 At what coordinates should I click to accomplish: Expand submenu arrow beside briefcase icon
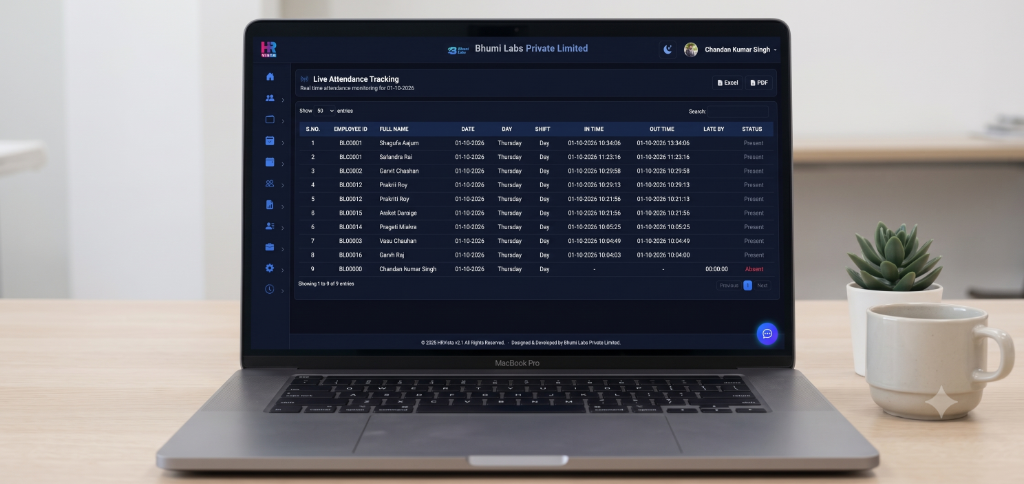283,249
